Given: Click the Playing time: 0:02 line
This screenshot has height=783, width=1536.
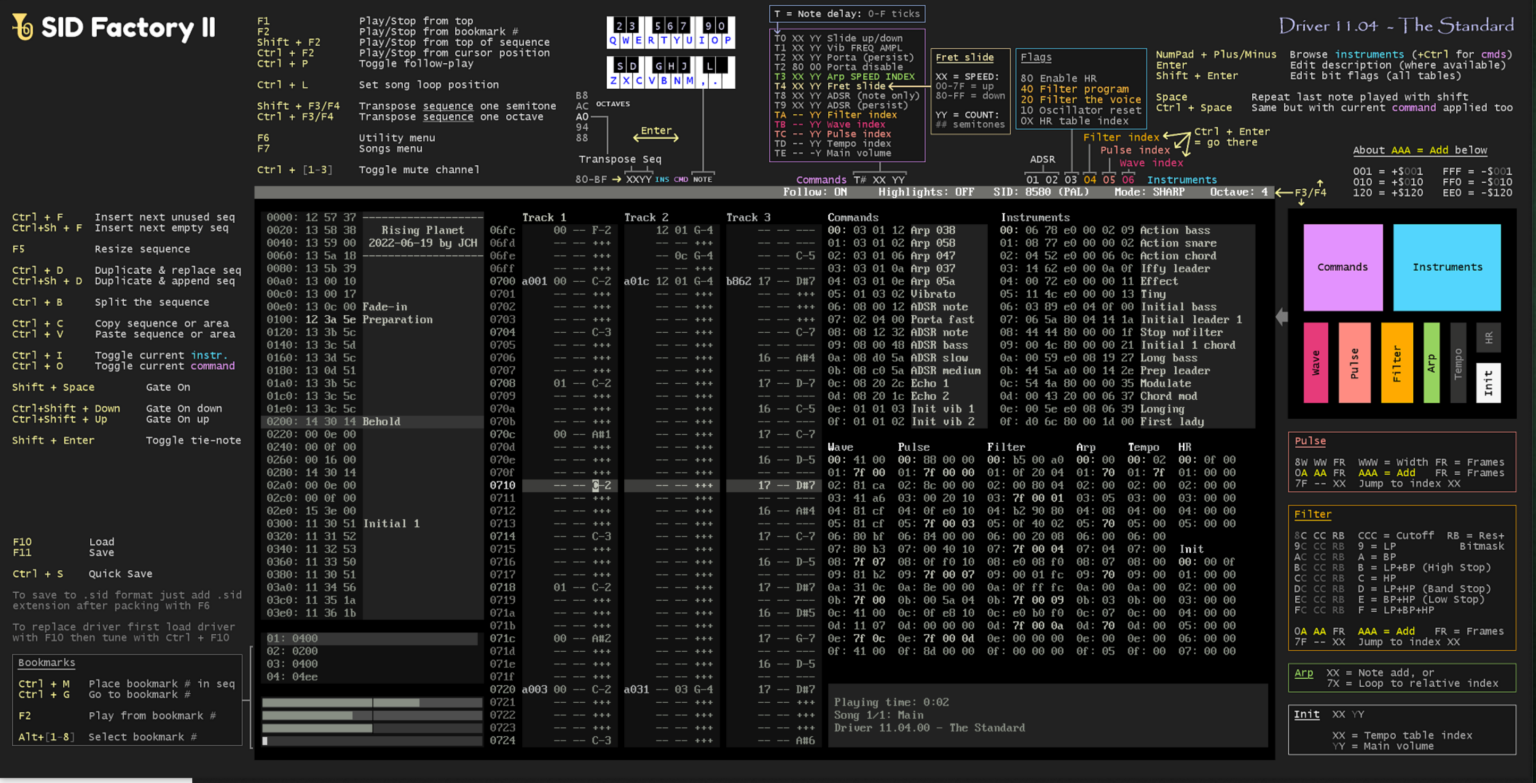Looking at the screenshot, I should click(x=892, y=702).
